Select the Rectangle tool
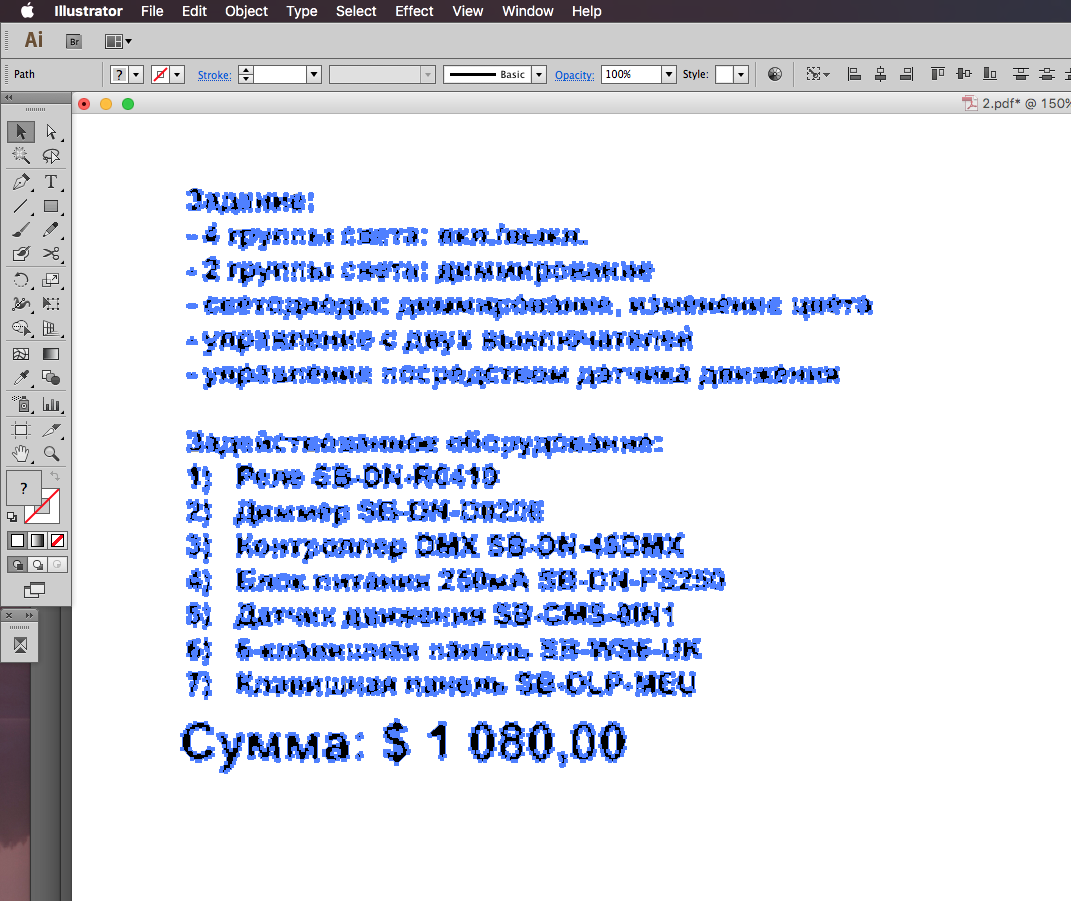The image size is (1071, 901). (51, 206)
